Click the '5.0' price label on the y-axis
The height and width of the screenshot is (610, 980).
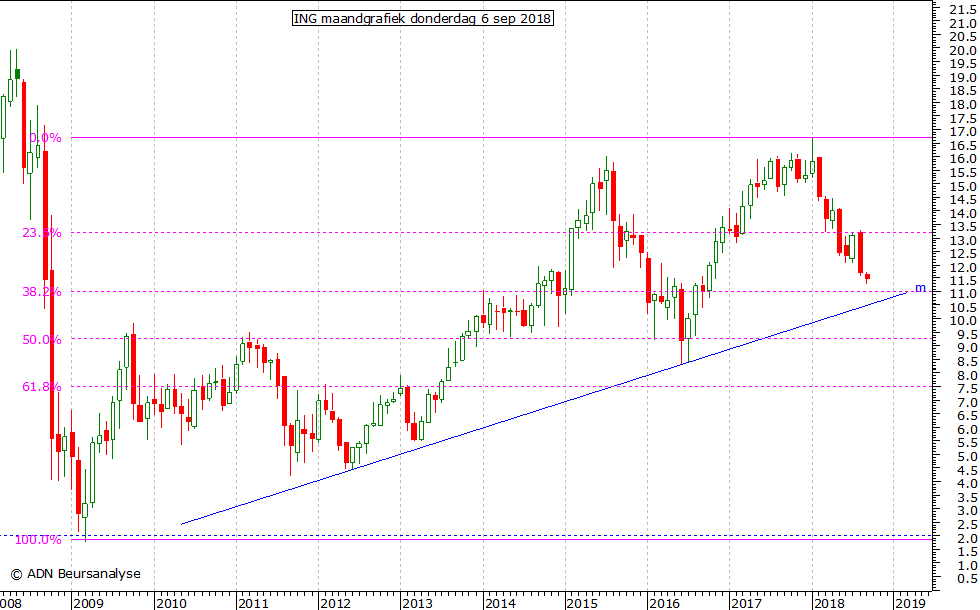(x=966, y=457)
